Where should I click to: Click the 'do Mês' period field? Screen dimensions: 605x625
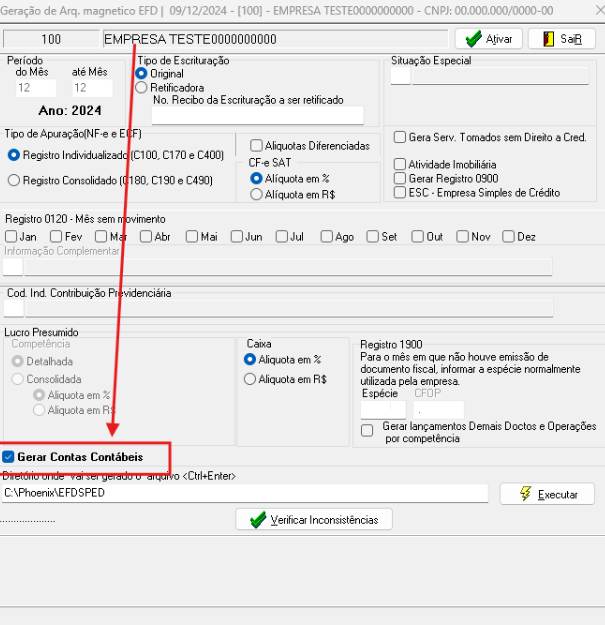click(x=36, y=88)
